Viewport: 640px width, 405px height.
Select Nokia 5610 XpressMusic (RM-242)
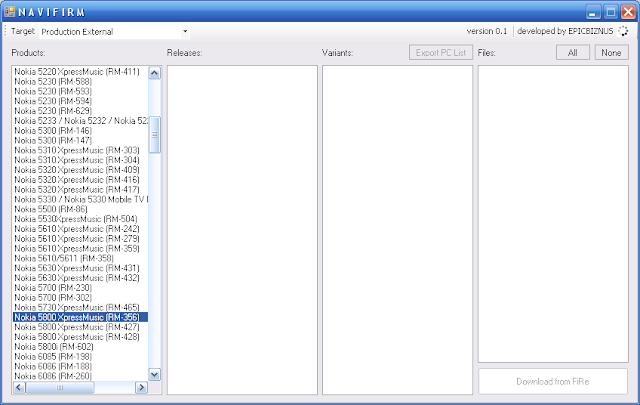pyautogui.click(x=80, y=229)
